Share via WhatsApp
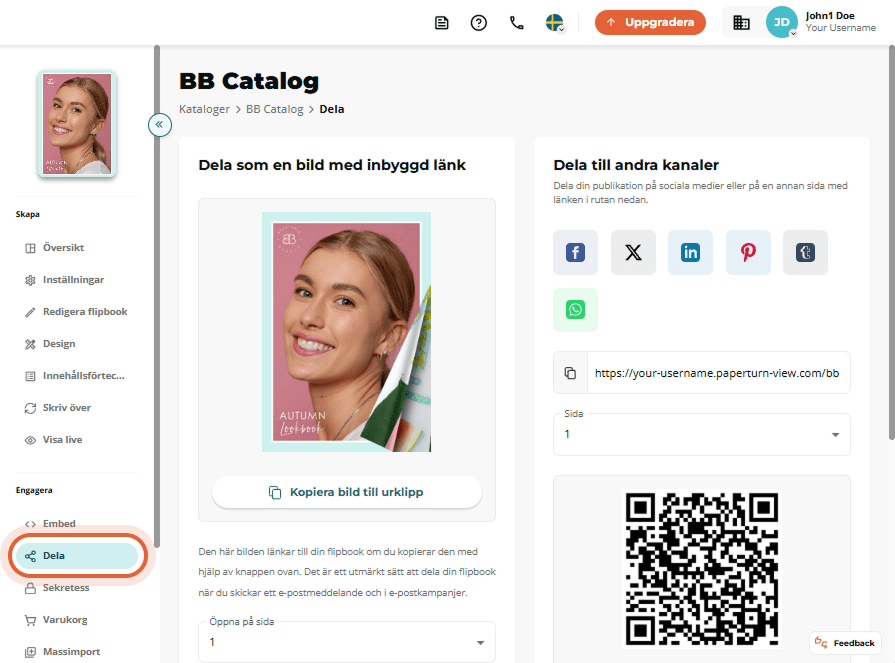The image size is (895, 663). (575, 310)
